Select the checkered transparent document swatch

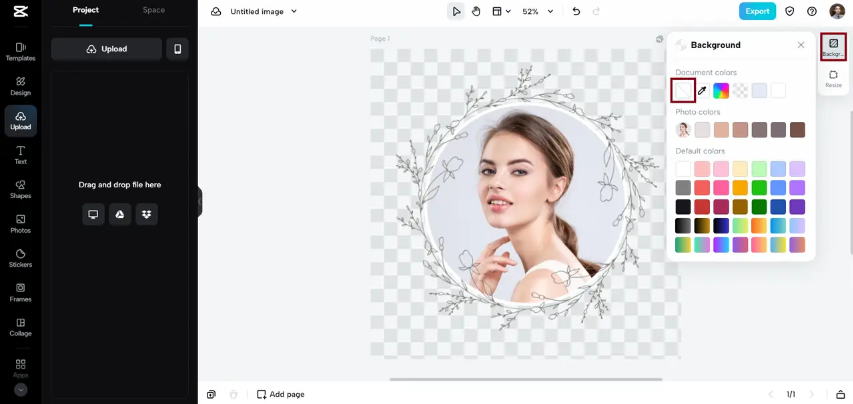pos(740,91)
